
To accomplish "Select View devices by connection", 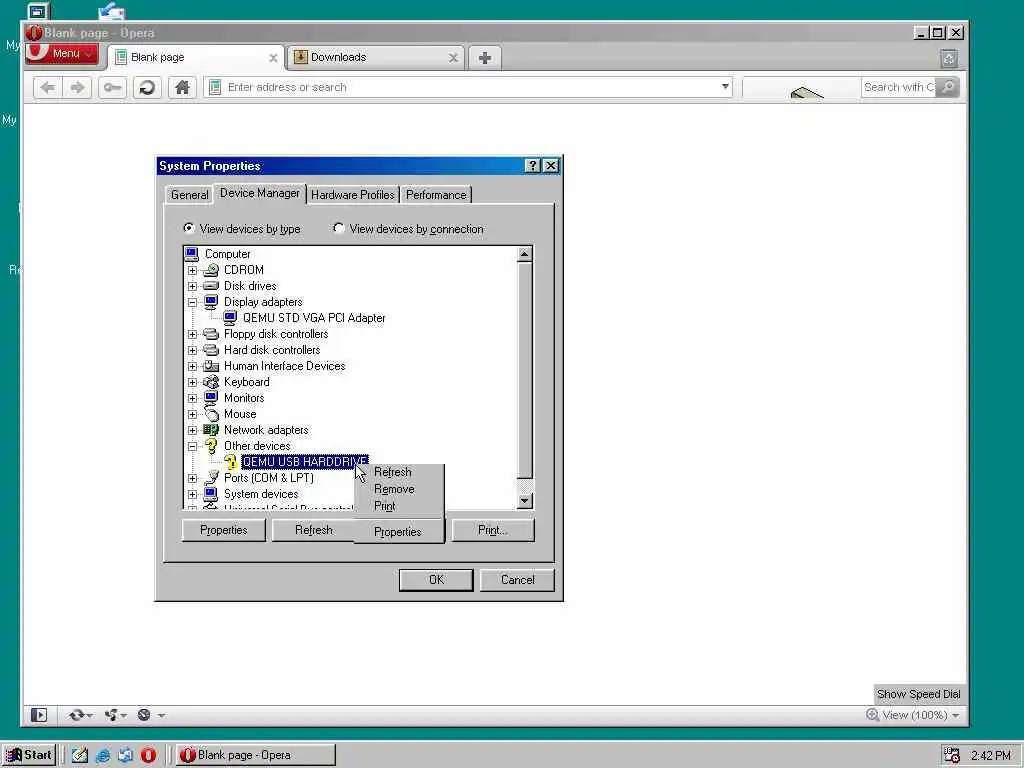I will (x=408, y=229).
